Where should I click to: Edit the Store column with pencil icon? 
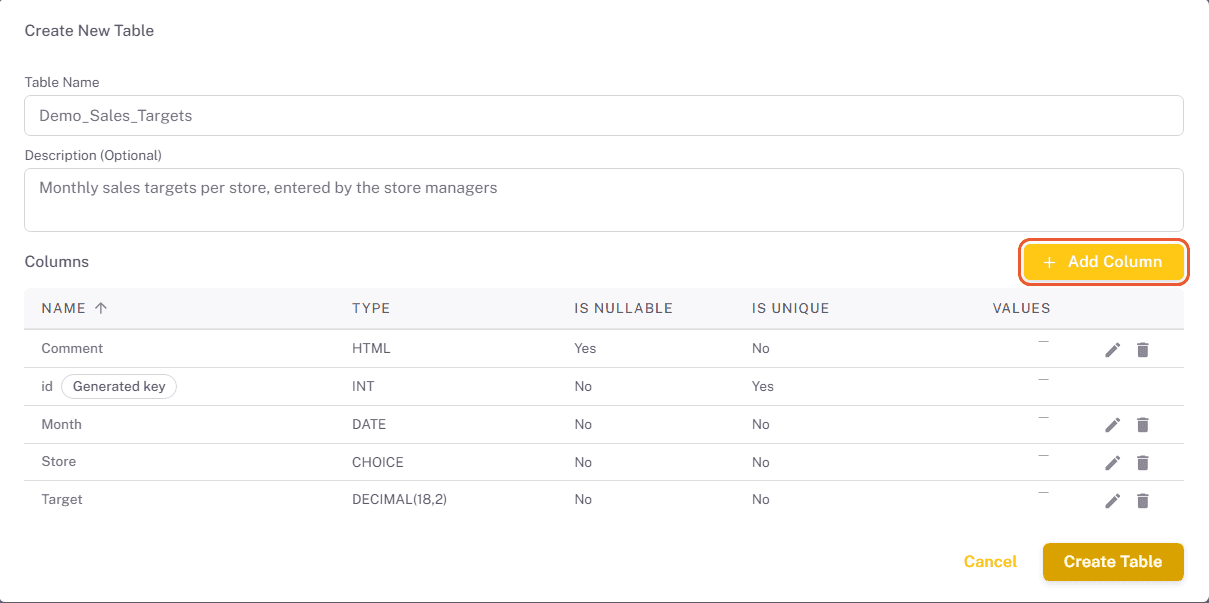click(x=1113, y=462)
